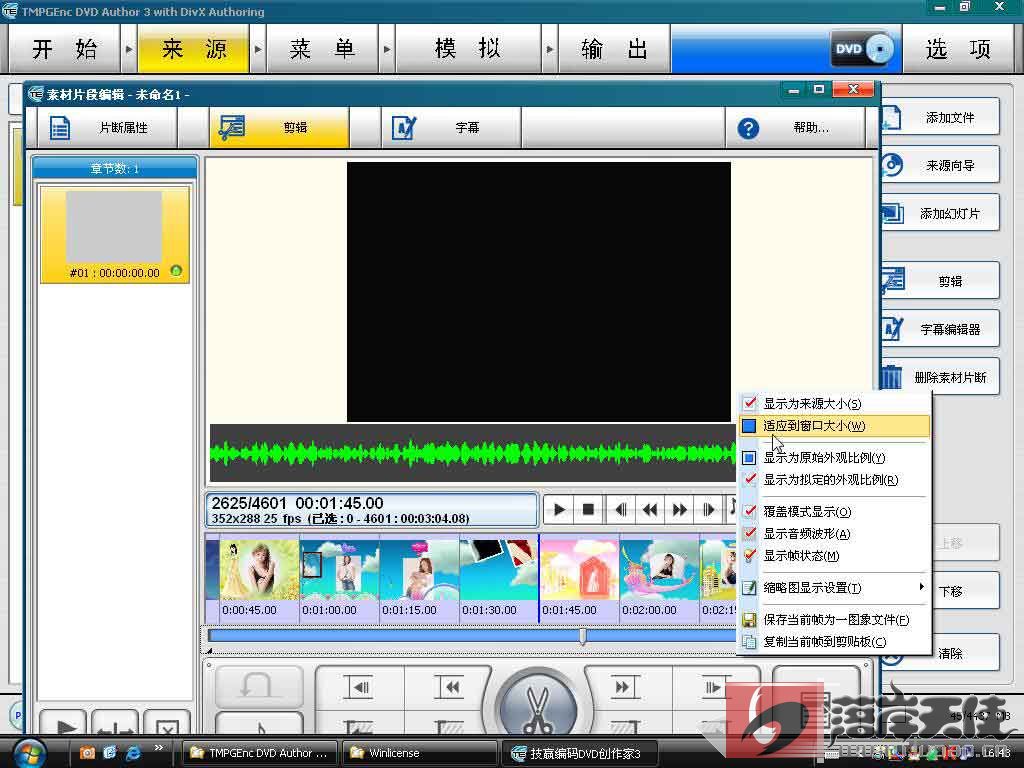Image resolution: width=1024 pixels, height=768 pixels.
Task: Click the 开始 start step button
Action: tap(64, 49)
